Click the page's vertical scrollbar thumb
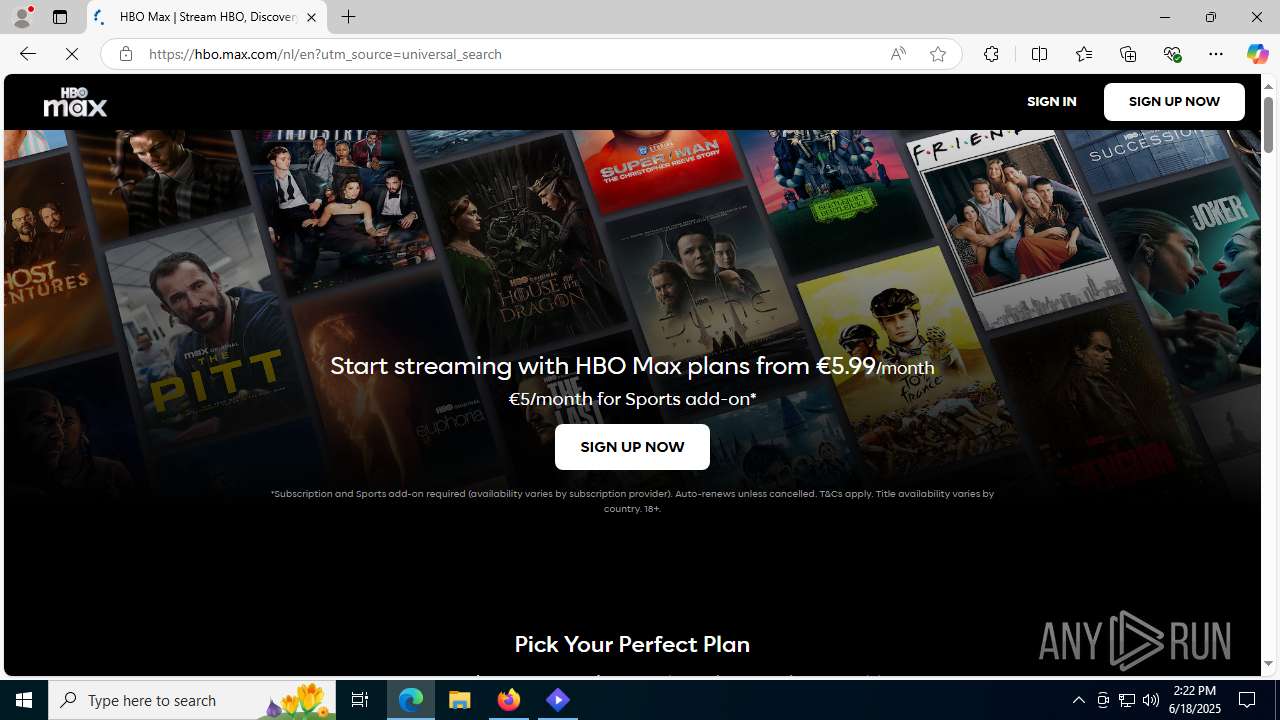Screen dimensions: 1280x720 tap(1268, 126)
